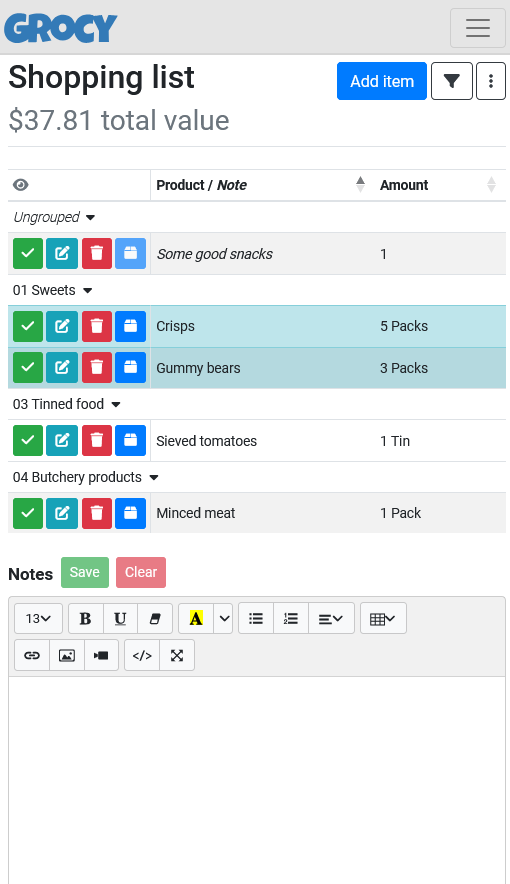The image size is (510, 884).
Task: Delete the Sieved tomatoes item
Action: (97, 440)
